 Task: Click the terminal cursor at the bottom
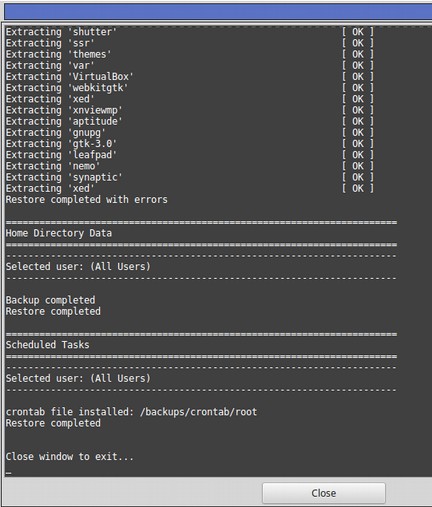pos(9,472)
